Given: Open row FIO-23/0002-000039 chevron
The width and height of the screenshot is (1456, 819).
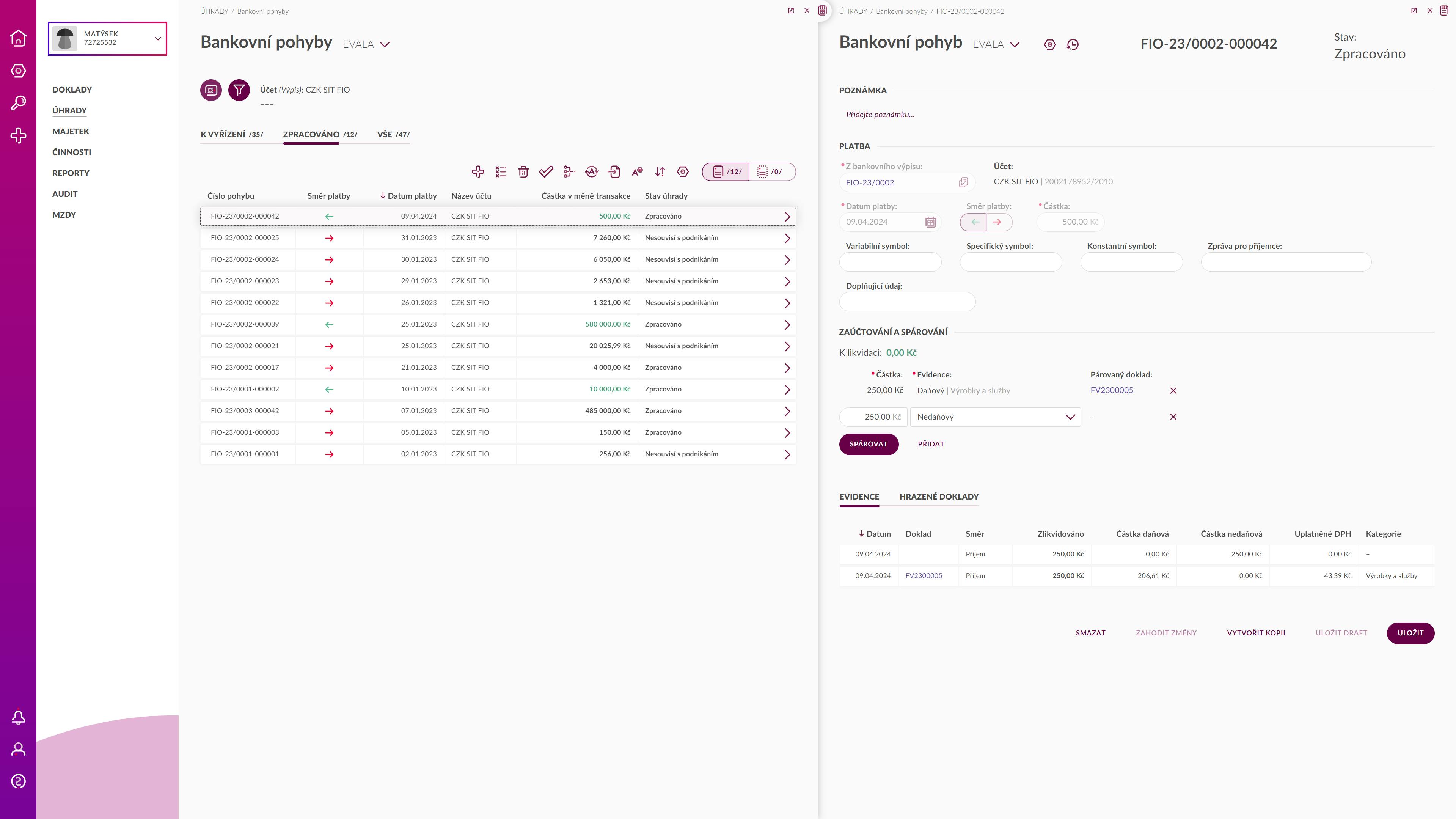Looking at the screenshot, I should click(x=787, y=325).
